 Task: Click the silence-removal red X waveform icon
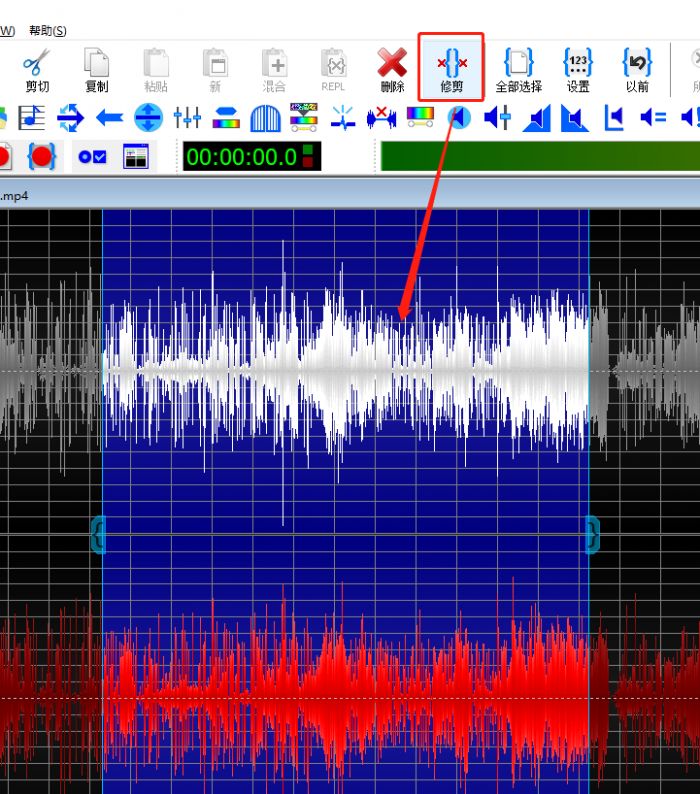pos(382,118)
